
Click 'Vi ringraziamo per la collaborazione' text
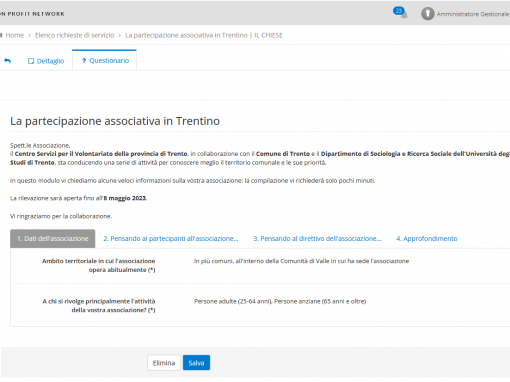[61, 216]
